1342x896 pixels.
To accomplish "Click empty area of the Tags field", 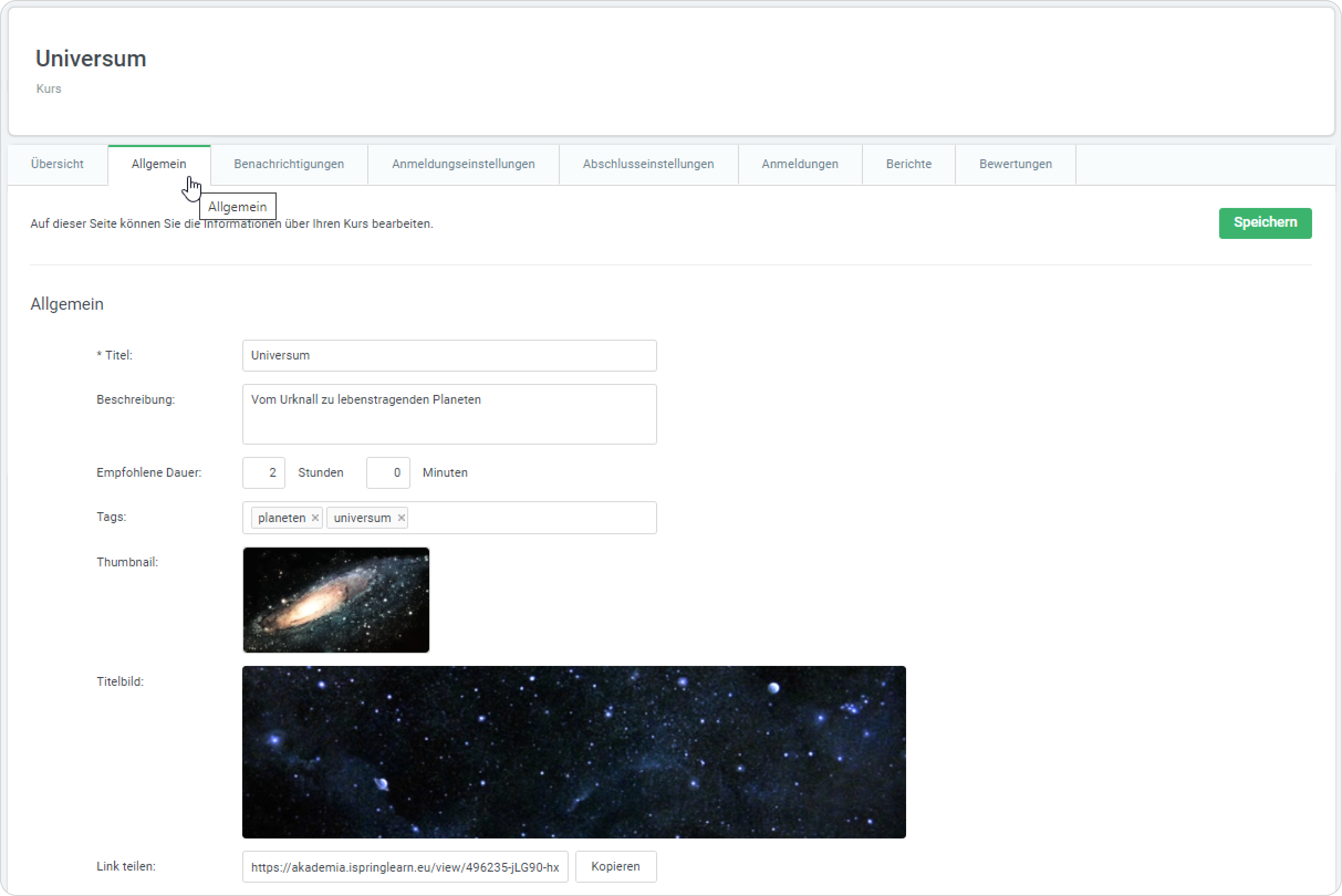I will point(532,518).
